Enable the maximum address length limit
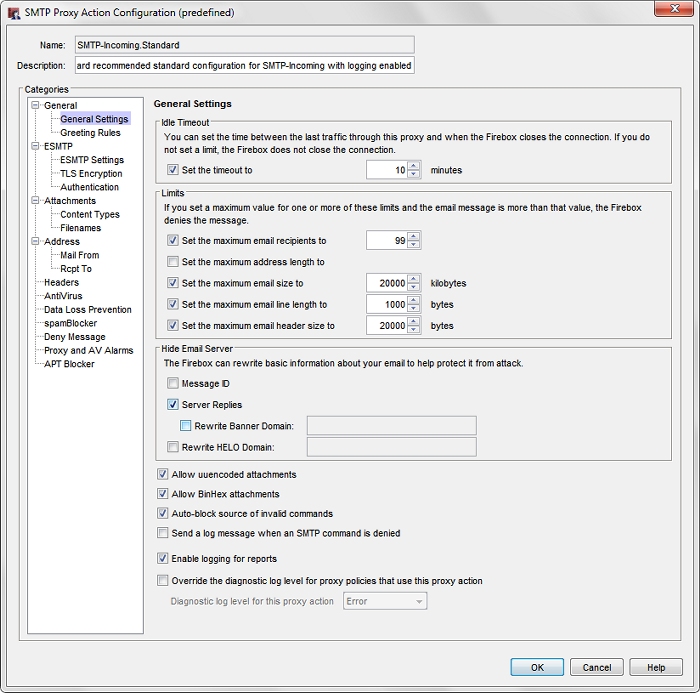The width and height of the screenshot is (700, 693). tap(173, 262)
